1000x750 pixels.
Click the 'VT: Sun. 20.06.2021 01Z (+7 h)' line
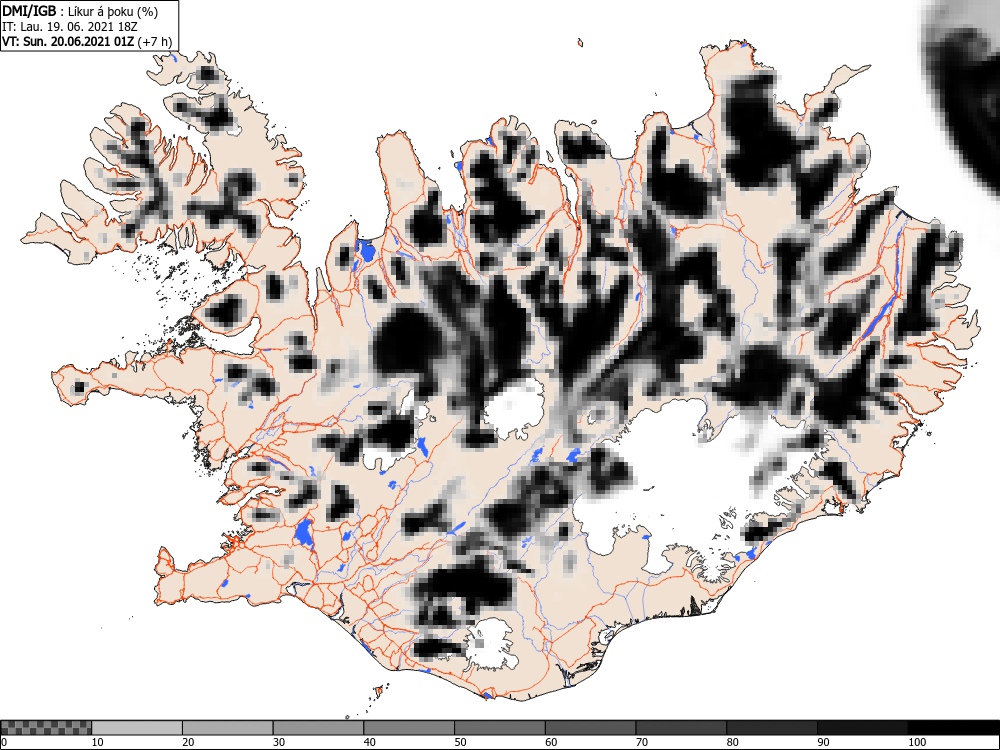pyautogui.click(x=87, y=41)
